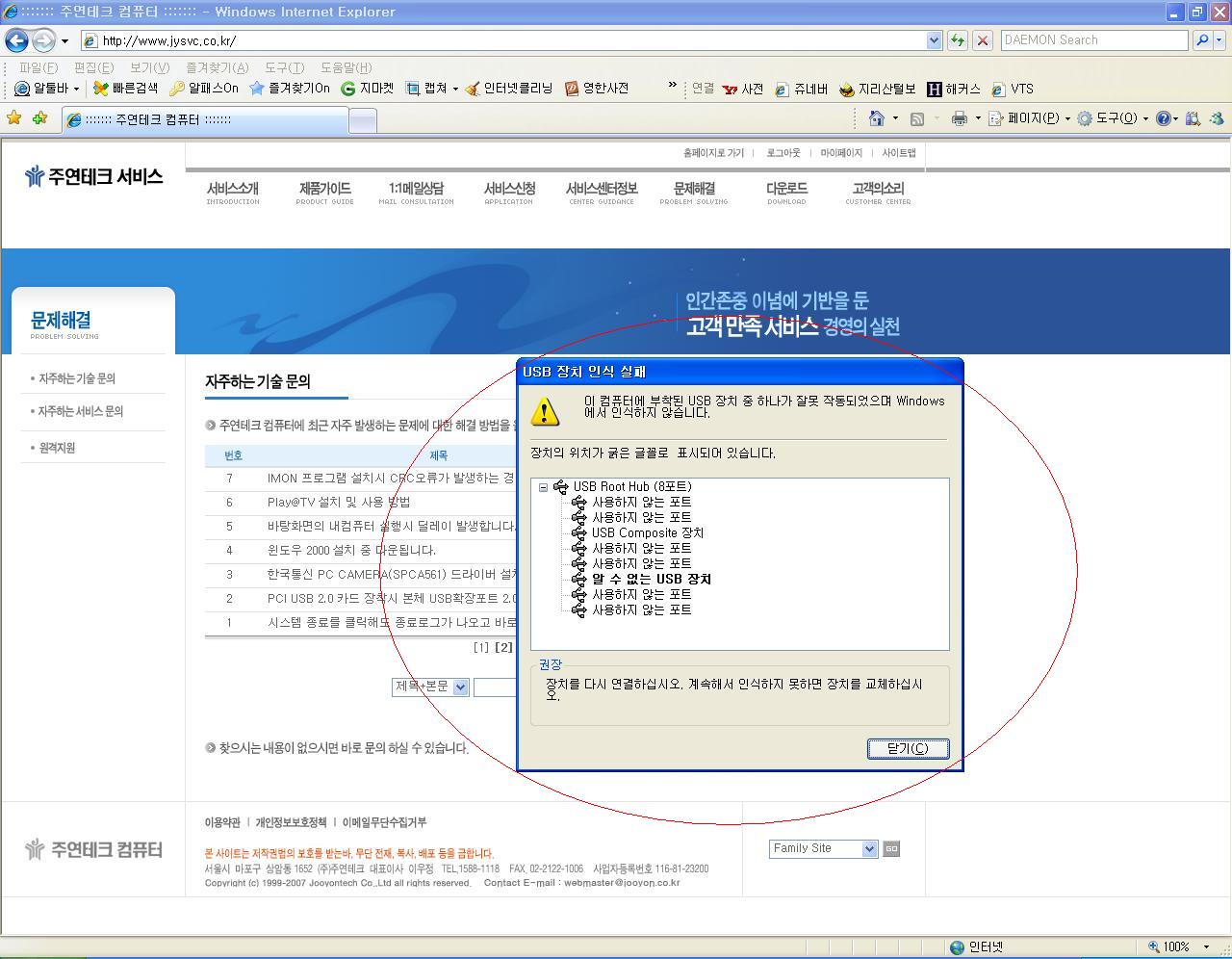Image resolution: width=1232 pixels, height=959 pixels.
Task: Click the 고객의소리 navigation link
Action: tap(878, 193)
